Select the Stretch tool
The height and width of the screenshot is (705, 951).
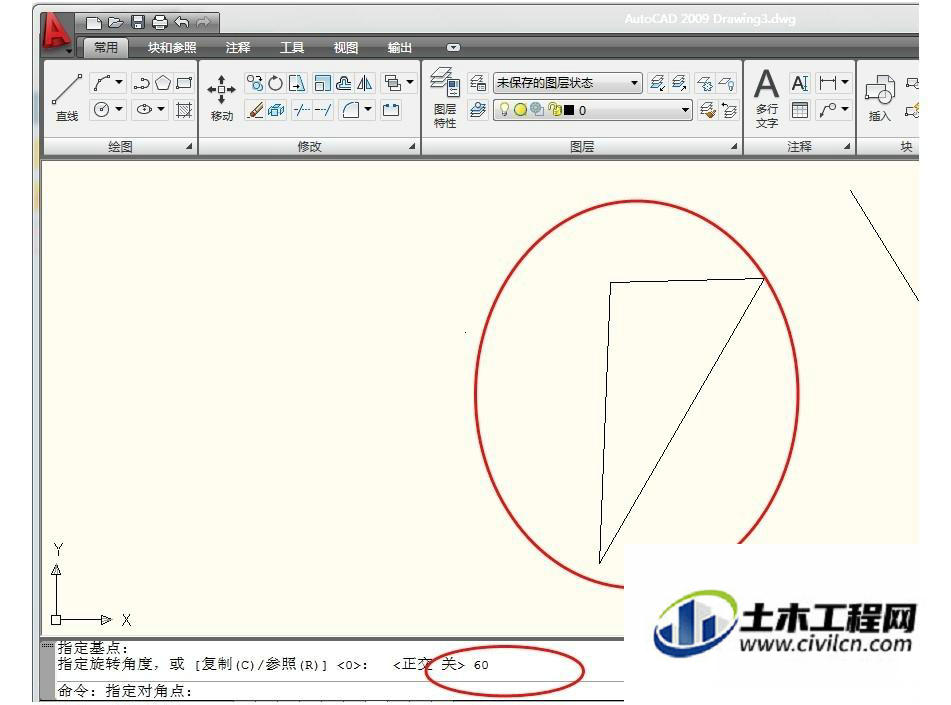[297, 83]
